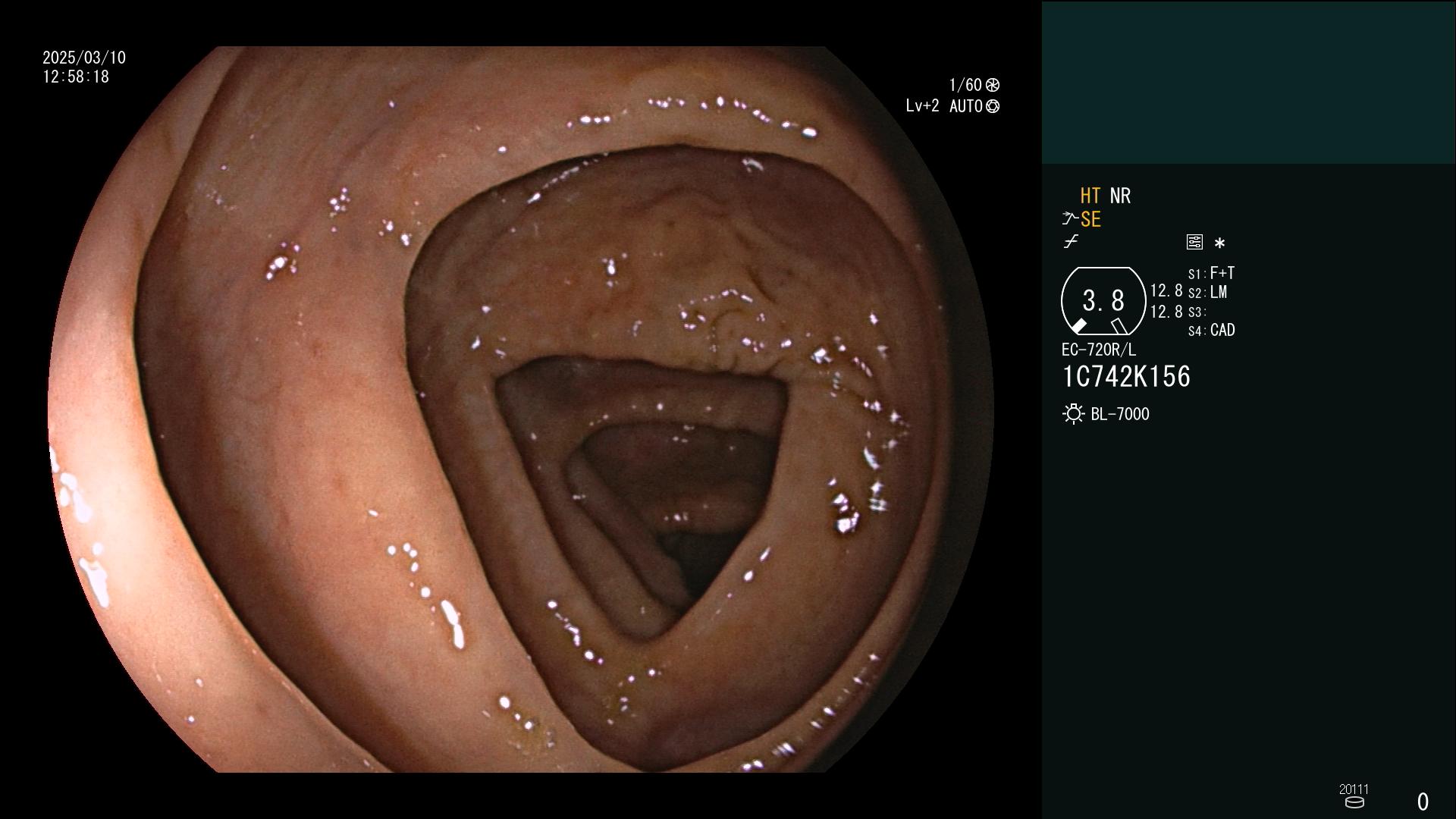Click the date 2025/03/10
The width and height of the screenshot is (1456, 819).
pos(84,58)
